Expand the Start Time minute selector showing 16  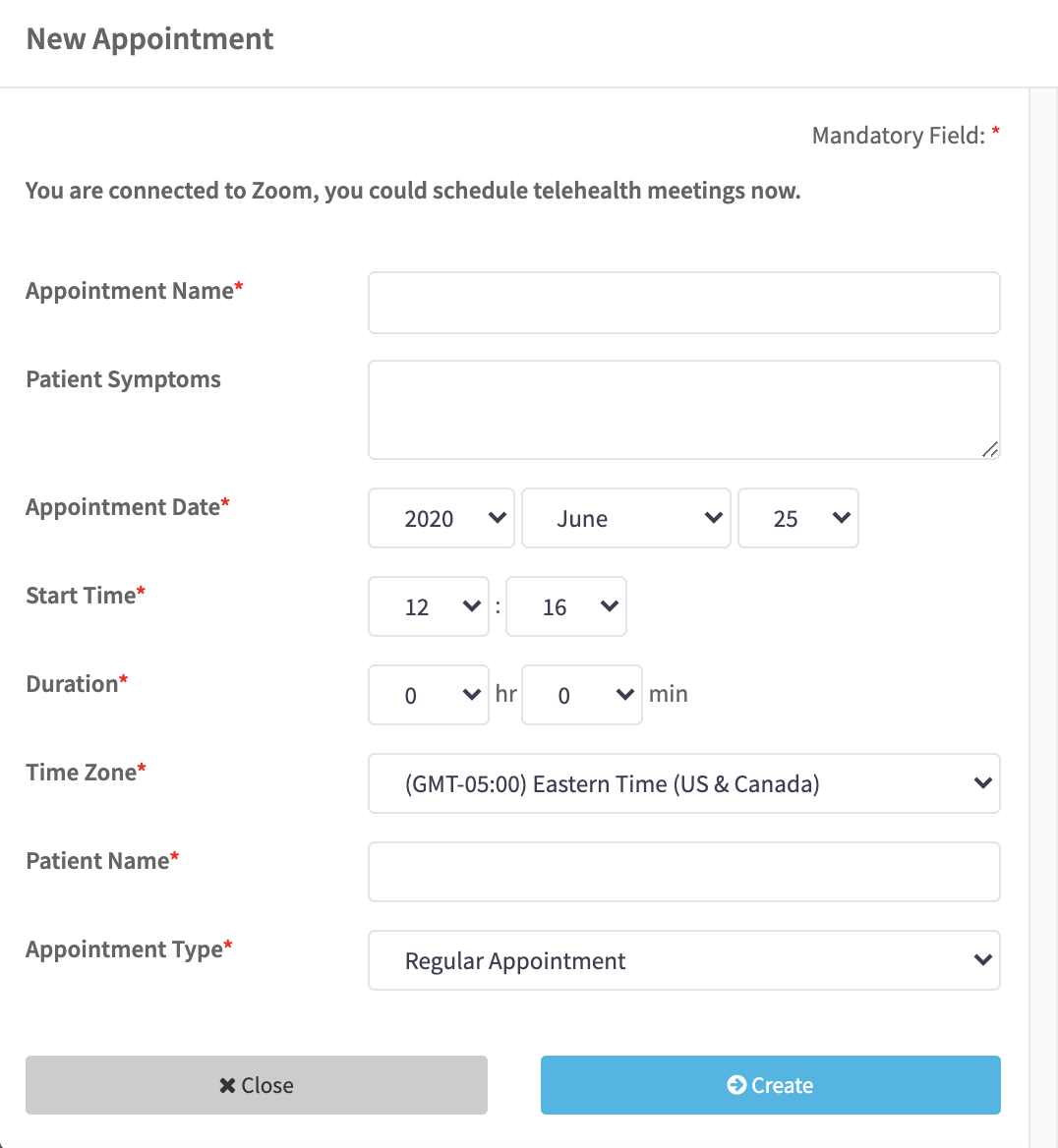pyautogui.click(x=566, y=607)
